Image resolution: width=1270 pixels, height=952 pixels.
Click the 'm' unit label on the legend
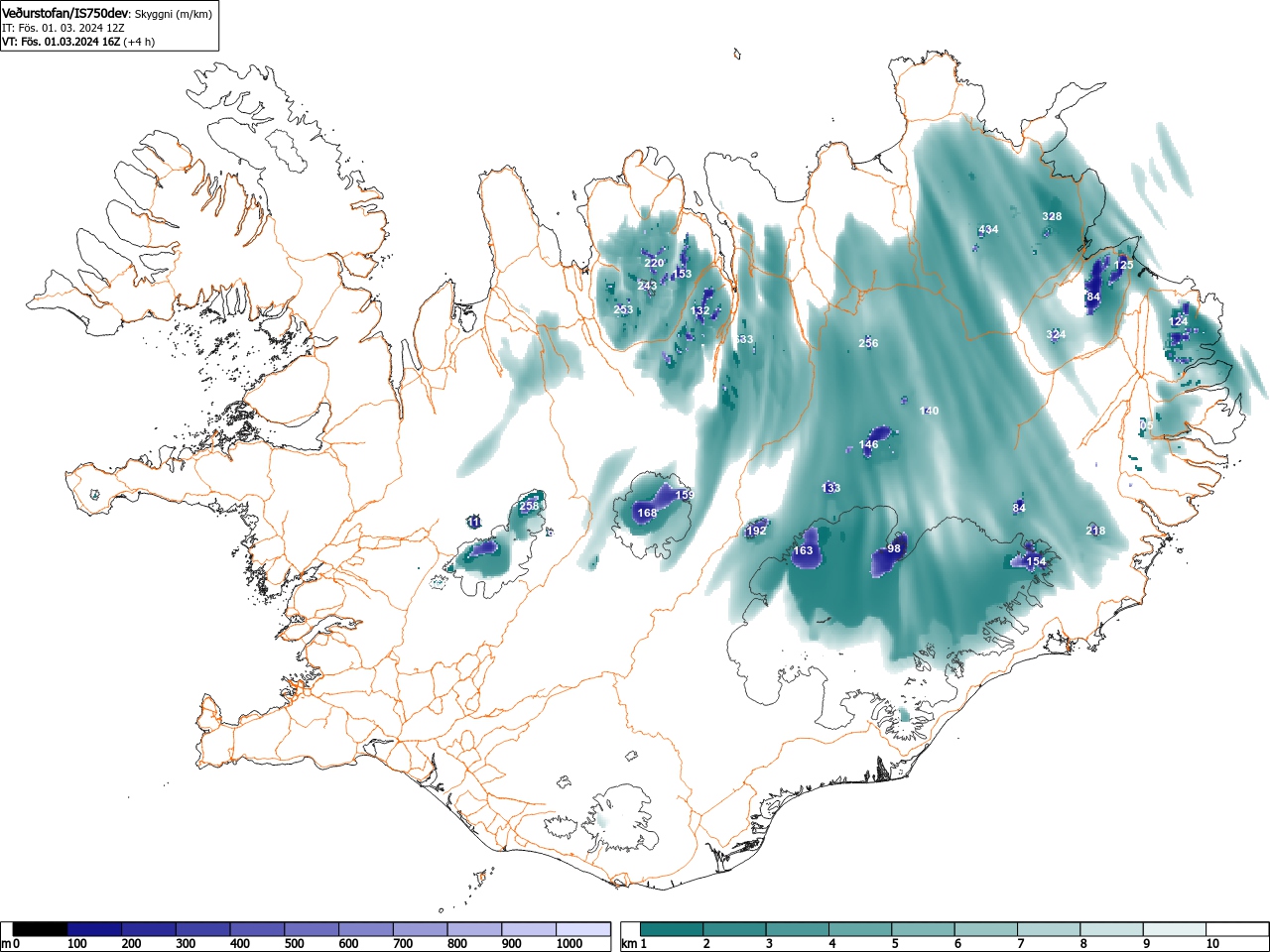coord(6,944)
